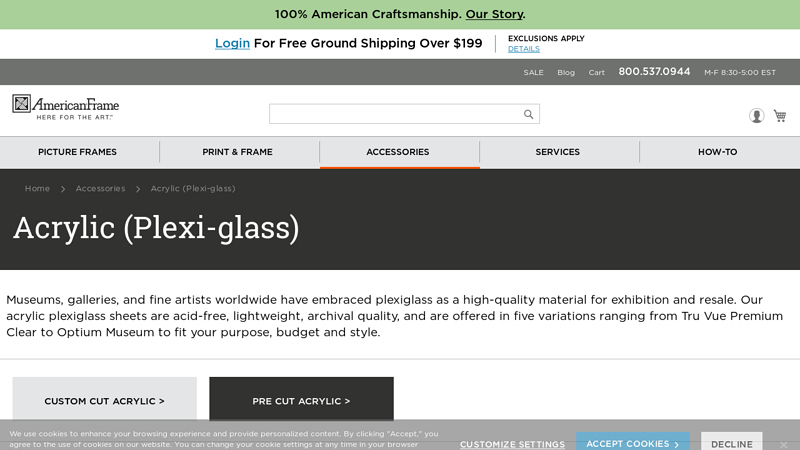Select the Accessories menu tab
The image size is (800, 450).
click(x=398, y=152)
